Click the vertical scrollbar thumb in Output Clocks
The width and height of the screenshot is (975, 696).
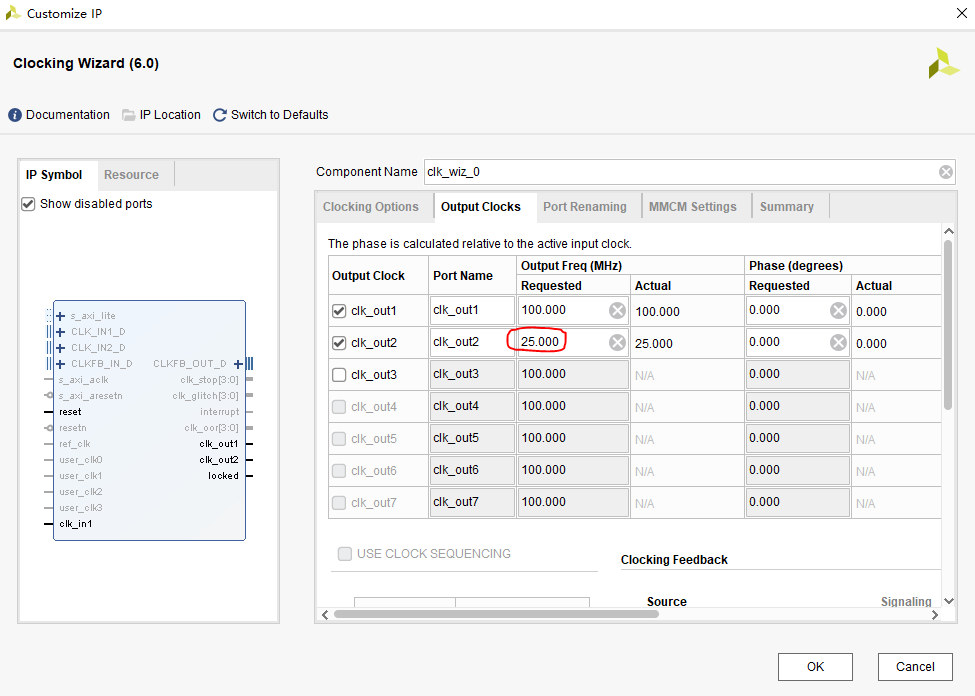pos(948,325)
